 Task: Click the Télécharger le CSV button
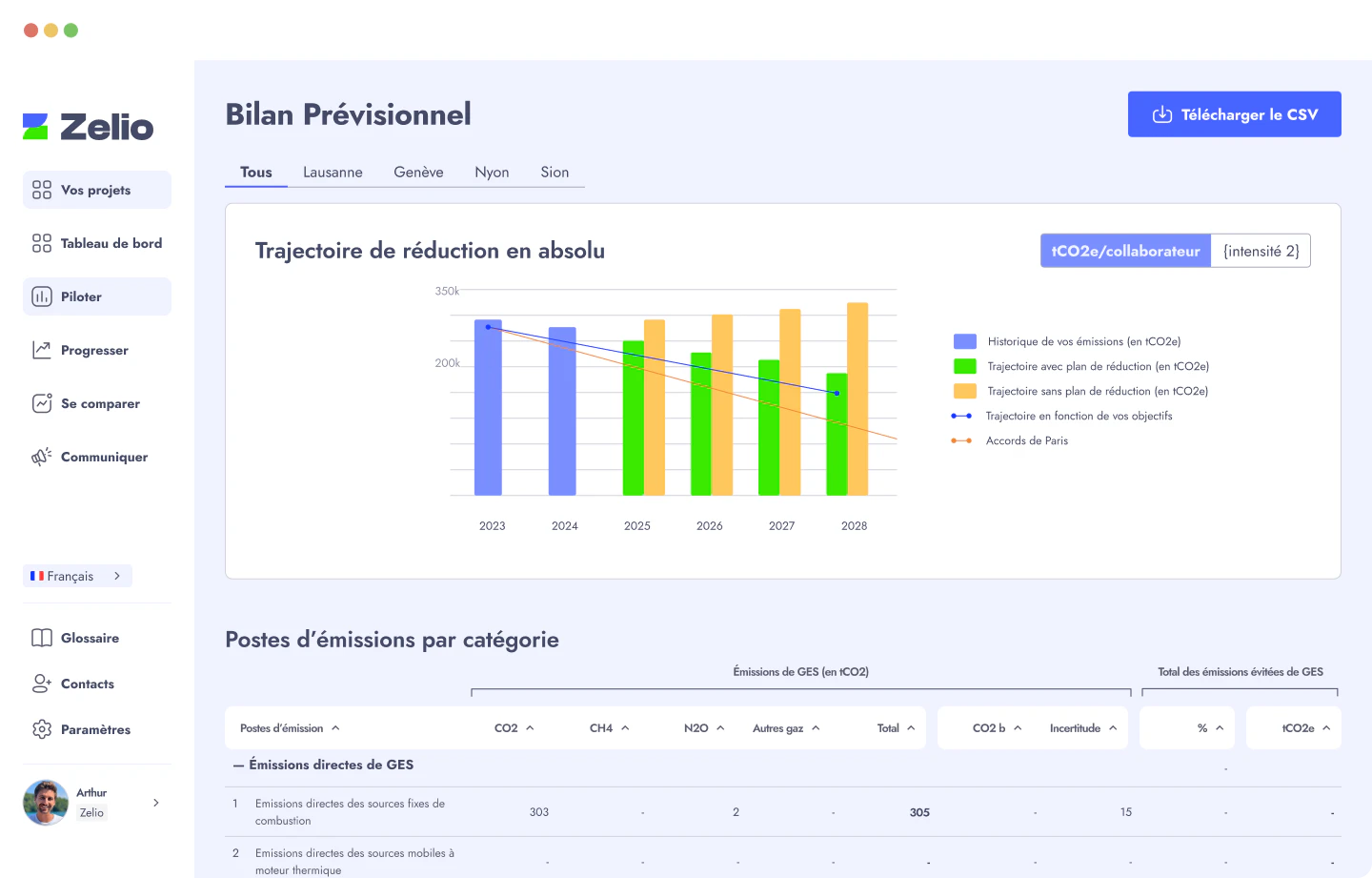click(x=1234, y=113)
